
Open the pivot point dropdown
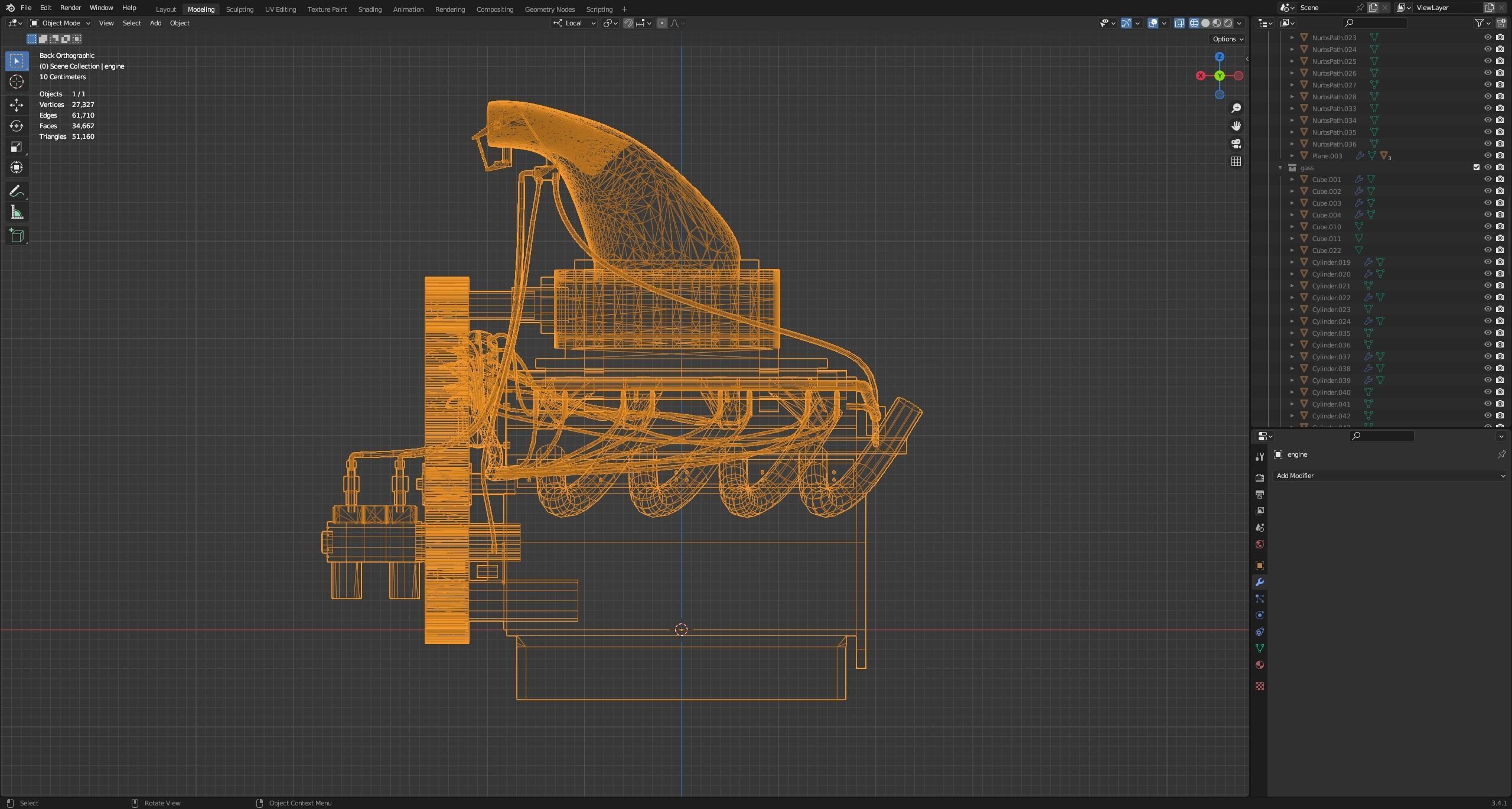point(610,23)
